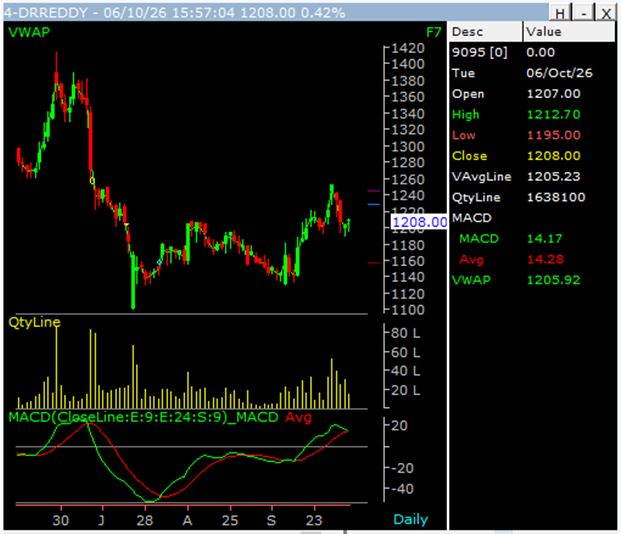Click the white MACD section header row
Viewport: 621px width, 534px height.
point(472,218)
